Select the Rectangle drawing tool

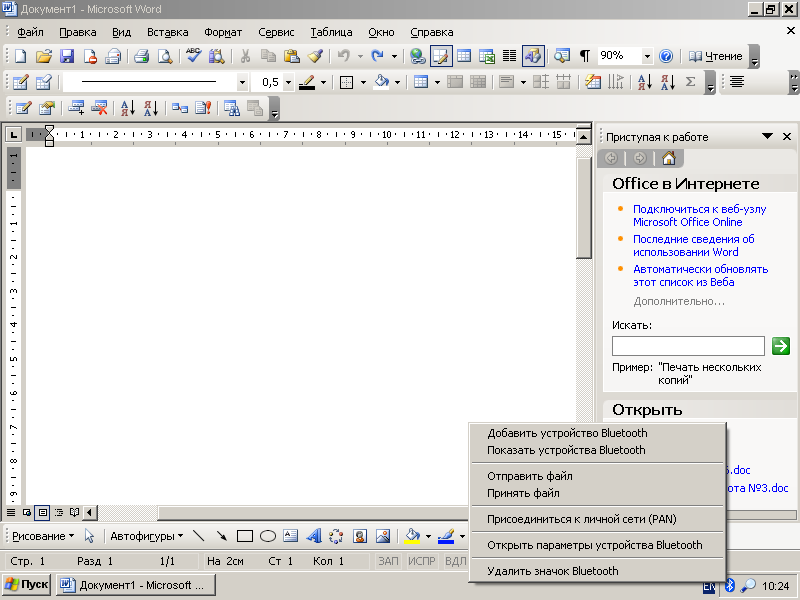coord(245,536)
